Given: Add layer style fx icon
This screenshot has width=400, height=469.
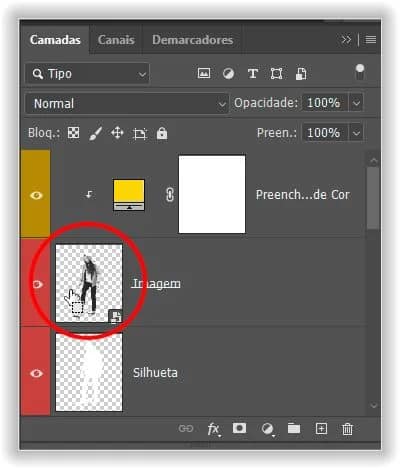Looking at the screenshot, I should (x=213, y=429).
